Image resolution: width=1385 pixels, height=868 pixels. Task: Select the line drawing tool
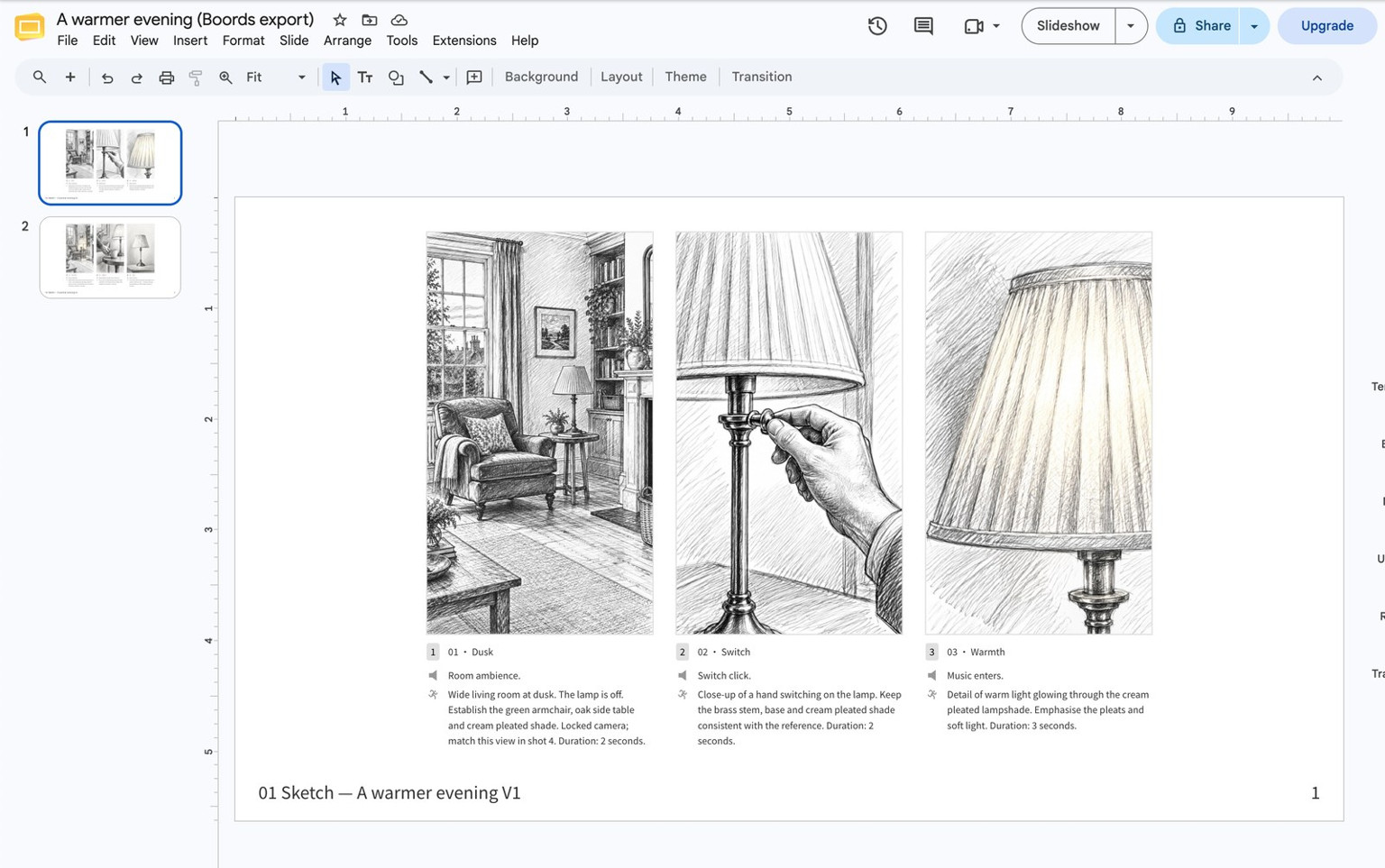point(427,78)
